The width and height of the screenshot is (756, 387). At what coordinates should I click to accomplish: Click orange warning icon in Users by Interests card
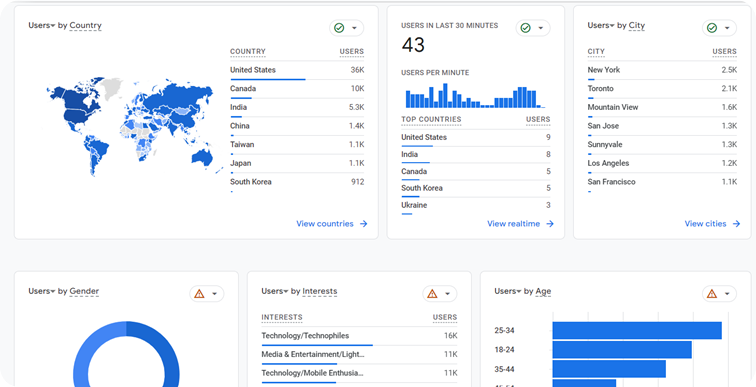tap(432, 294)
